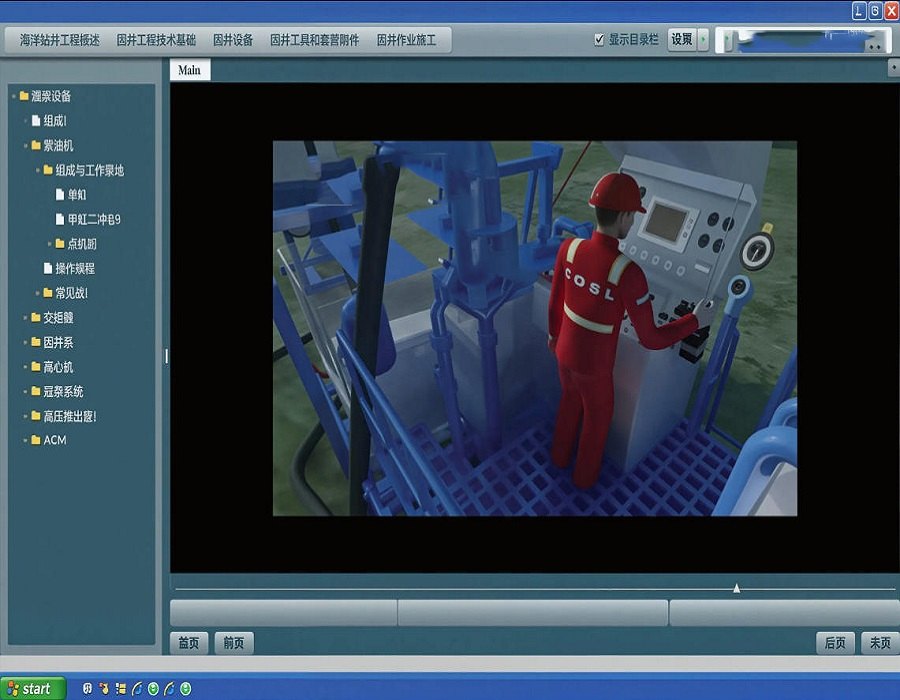Click the first blue swoosh taskbar icon
Image resolution: width=900 pixels, height=700 pixels.
coord(137,689)
